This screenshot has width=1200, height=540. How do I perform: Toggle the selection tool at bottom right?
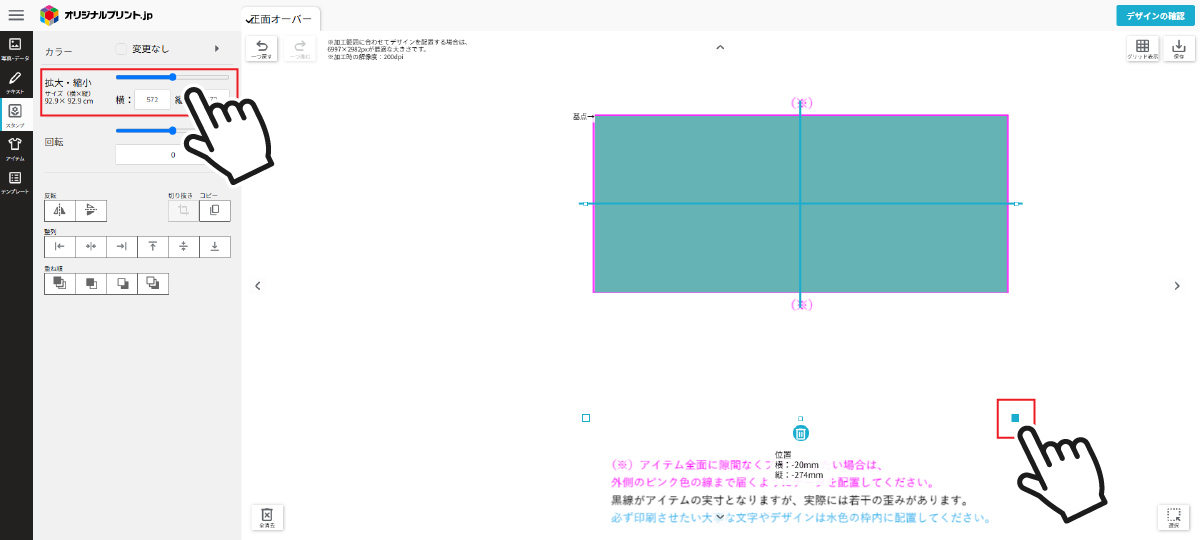coord(1173,516)
